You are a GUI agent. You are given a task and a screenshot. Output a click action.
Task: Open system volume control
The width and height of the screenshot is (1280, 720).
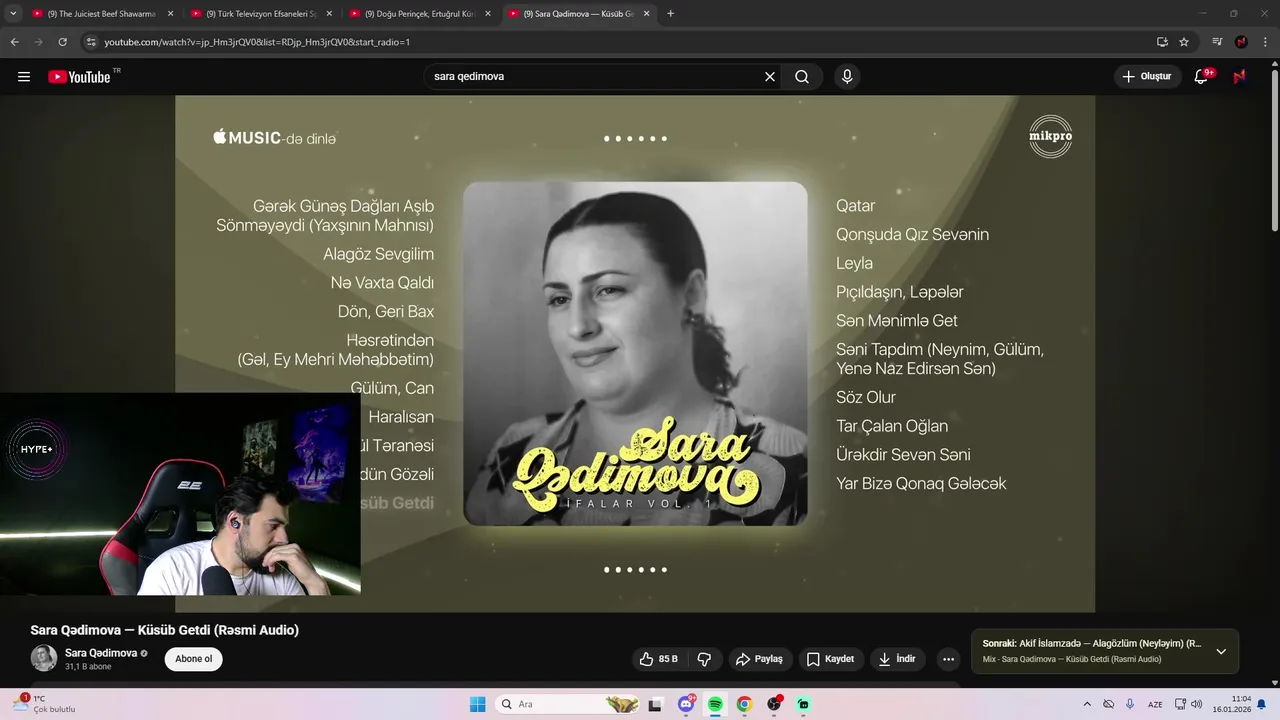pyautogui.click(x=1196, y=704)
